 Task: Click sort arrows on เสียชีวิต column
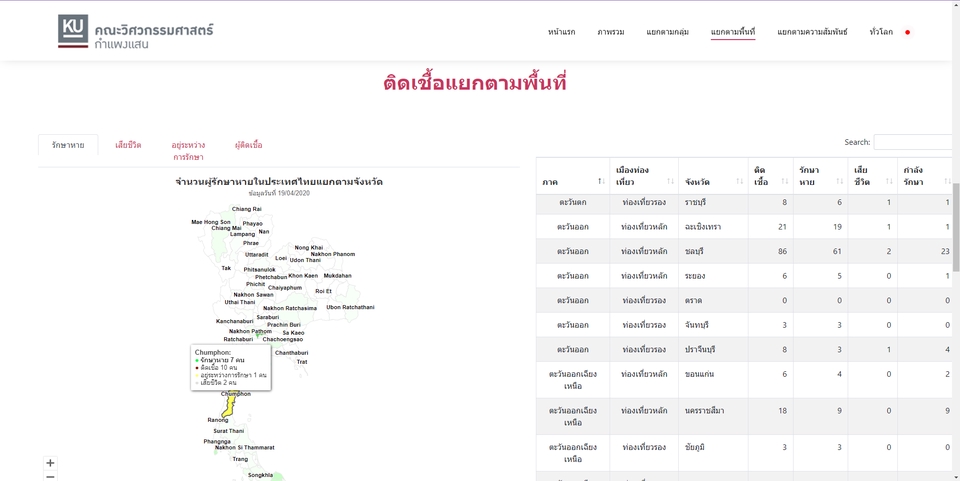coord(888,182)
